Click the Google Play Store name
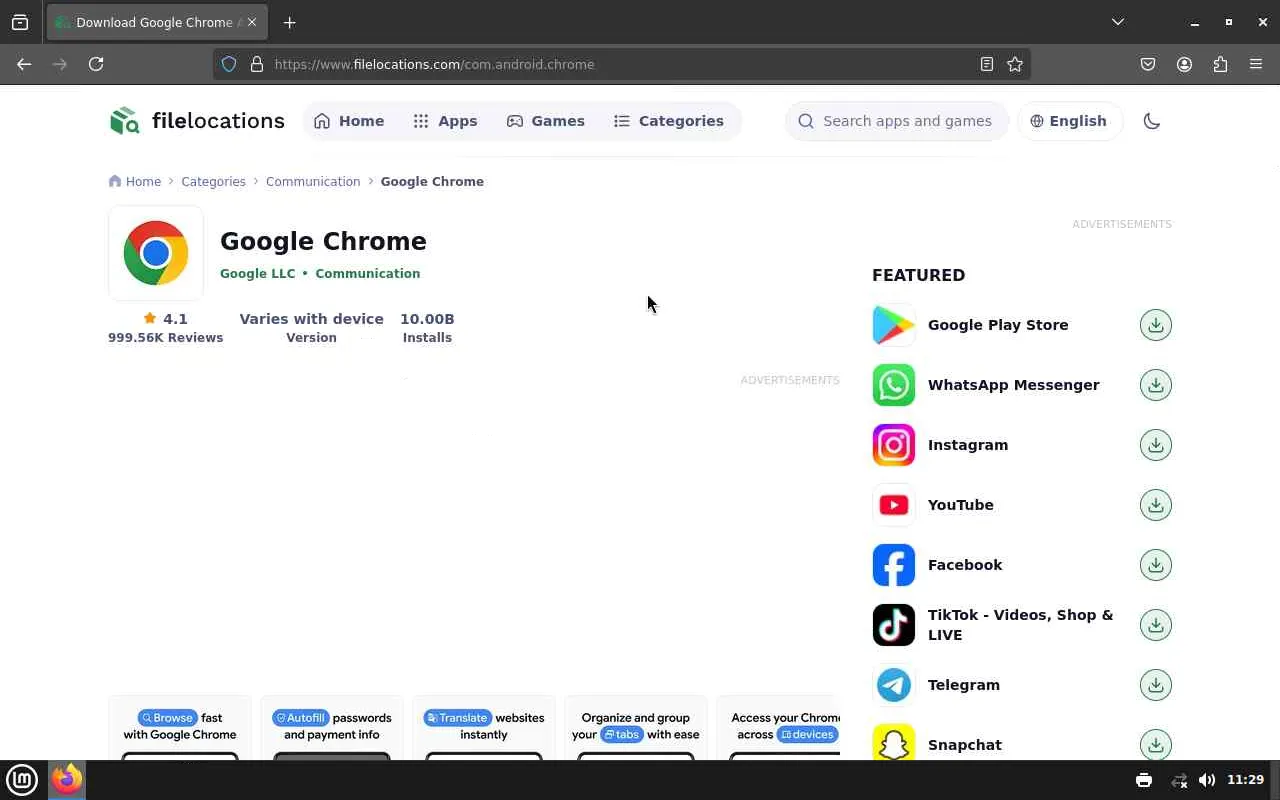Screen dimensions: 1280x800 998,325
